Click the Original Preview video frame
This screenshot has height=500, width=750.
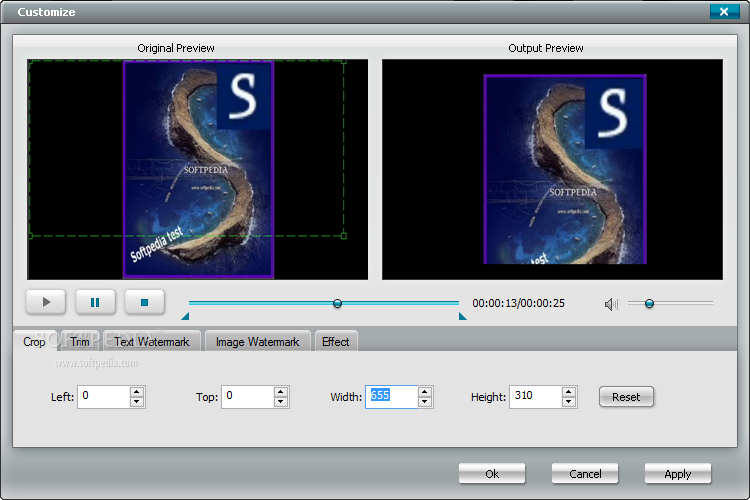pyautogui.click(x=198, y=169)
